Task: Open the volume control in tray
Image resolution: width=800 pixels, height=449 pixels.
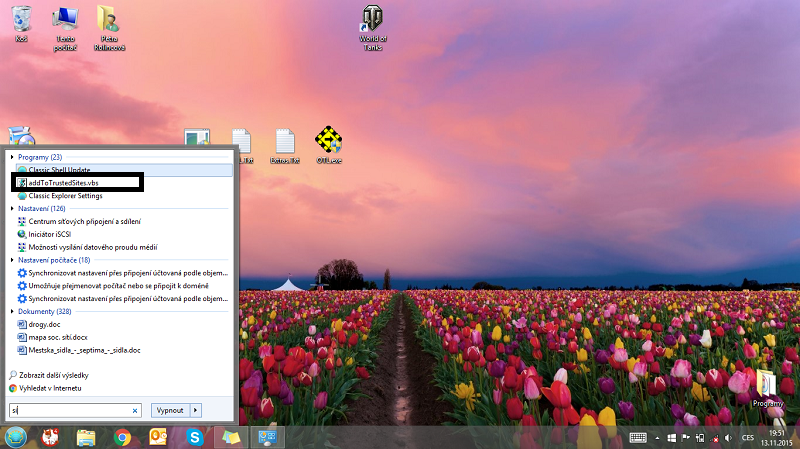Action: [728, 438]
